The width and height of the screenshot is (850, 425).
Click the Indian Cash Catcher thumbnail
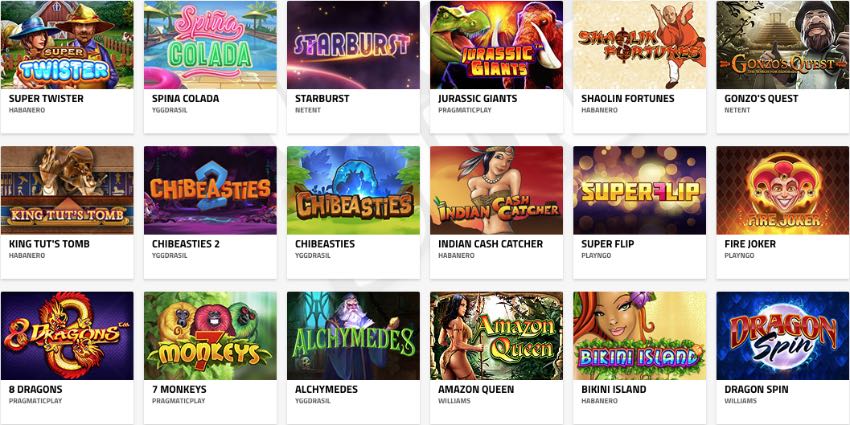click(x=497, y=190)
